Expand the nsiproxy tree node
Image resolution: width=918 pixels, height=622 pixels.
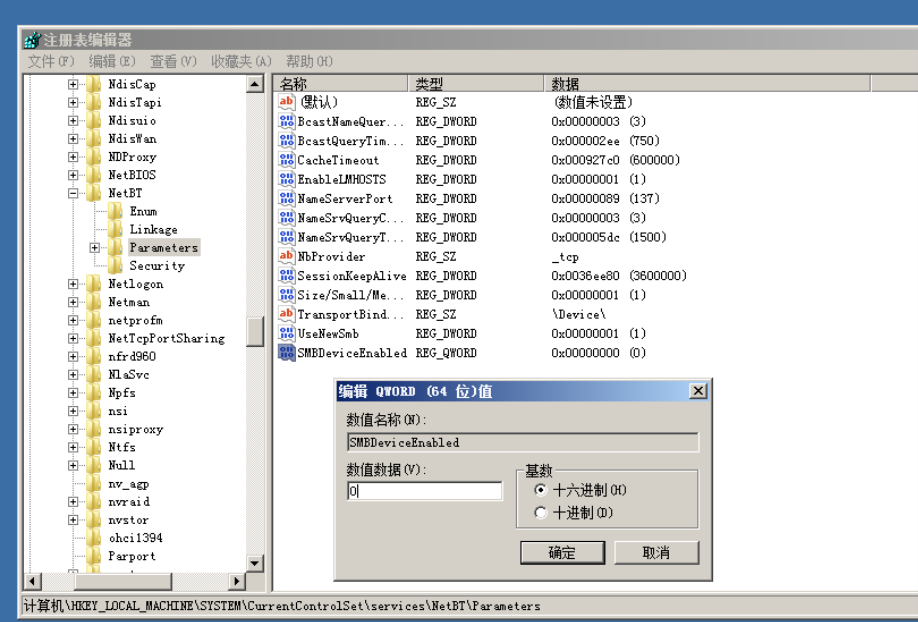(73, 429)
